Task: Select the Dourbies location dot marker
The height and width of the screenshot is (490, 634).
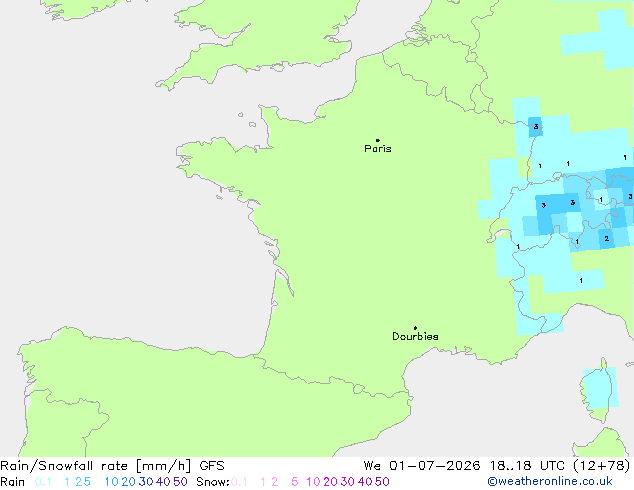Action: pyautogui.click(x=415, y=328)
